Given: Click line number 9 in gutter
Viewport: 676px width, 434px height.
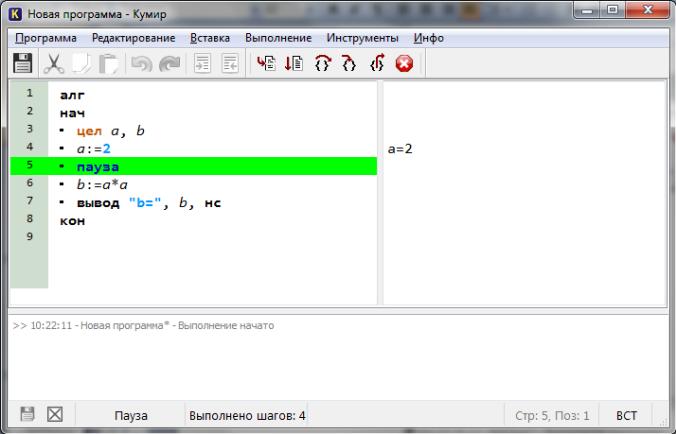Looking at the screenshot, I should (x=29, y=236).
